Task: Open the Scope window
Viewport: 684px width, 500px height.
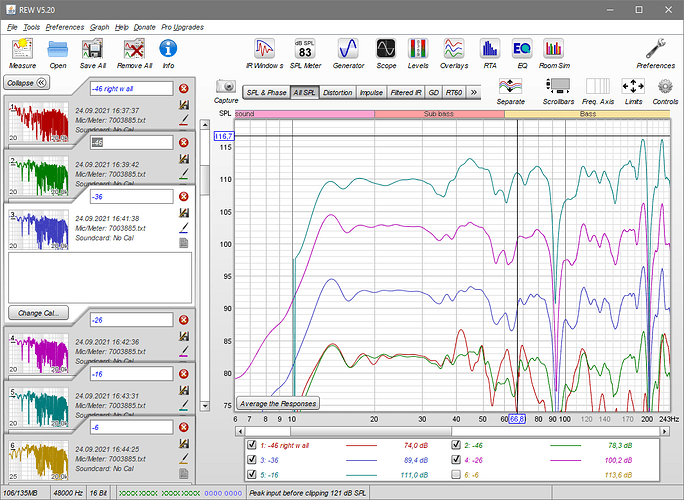Action: [386, 49]
